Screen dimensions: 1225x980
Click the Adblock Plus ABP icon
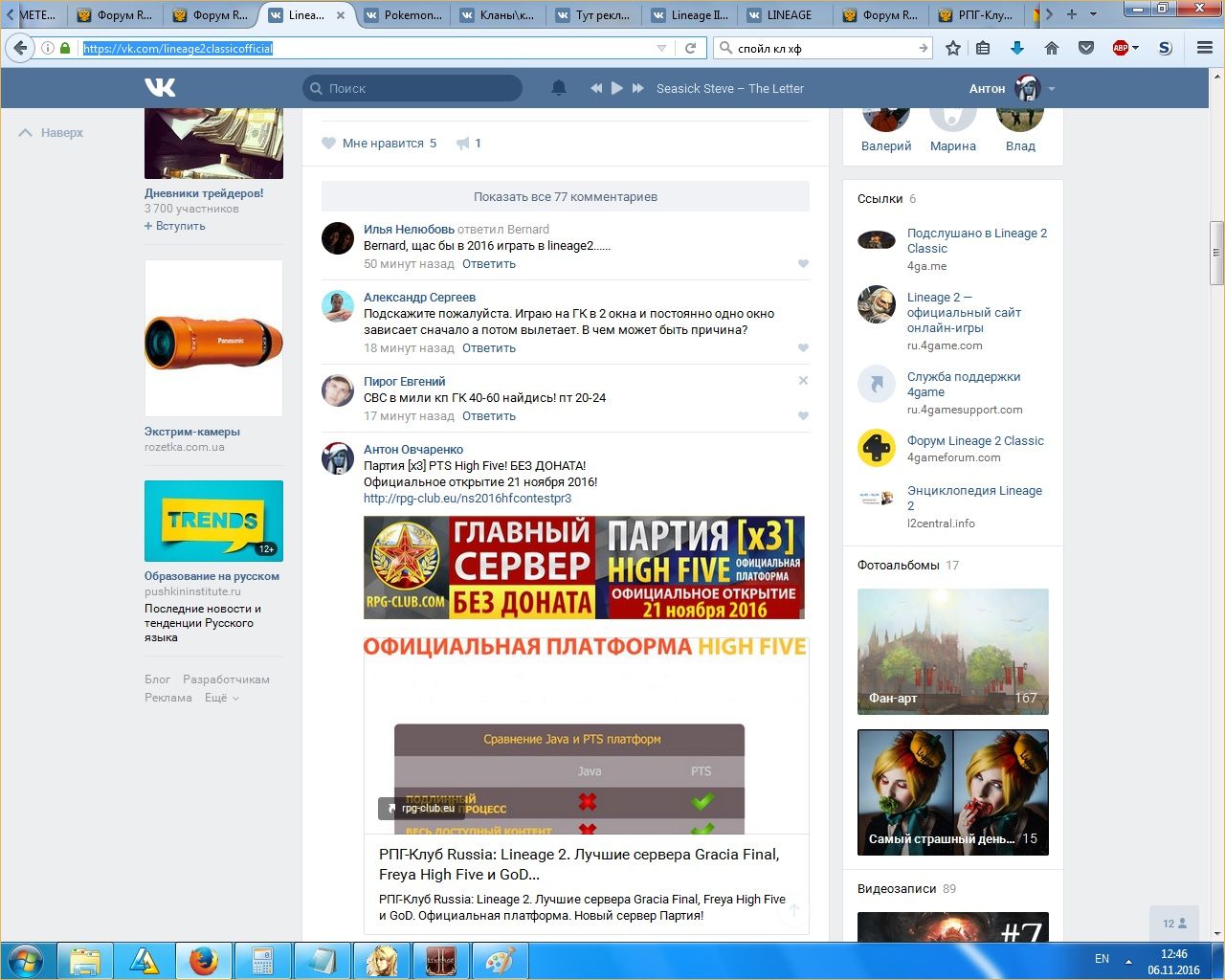[x=1121, y=48]
